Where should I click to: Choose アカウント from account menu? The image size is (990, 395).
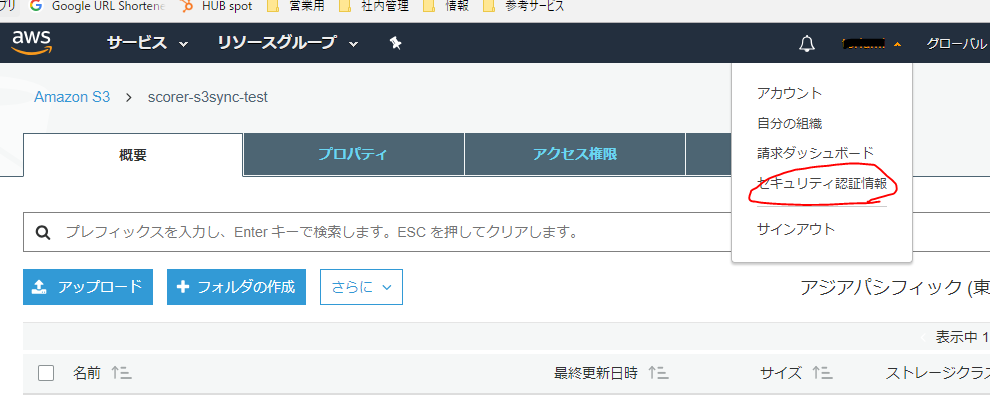point(789,93)
